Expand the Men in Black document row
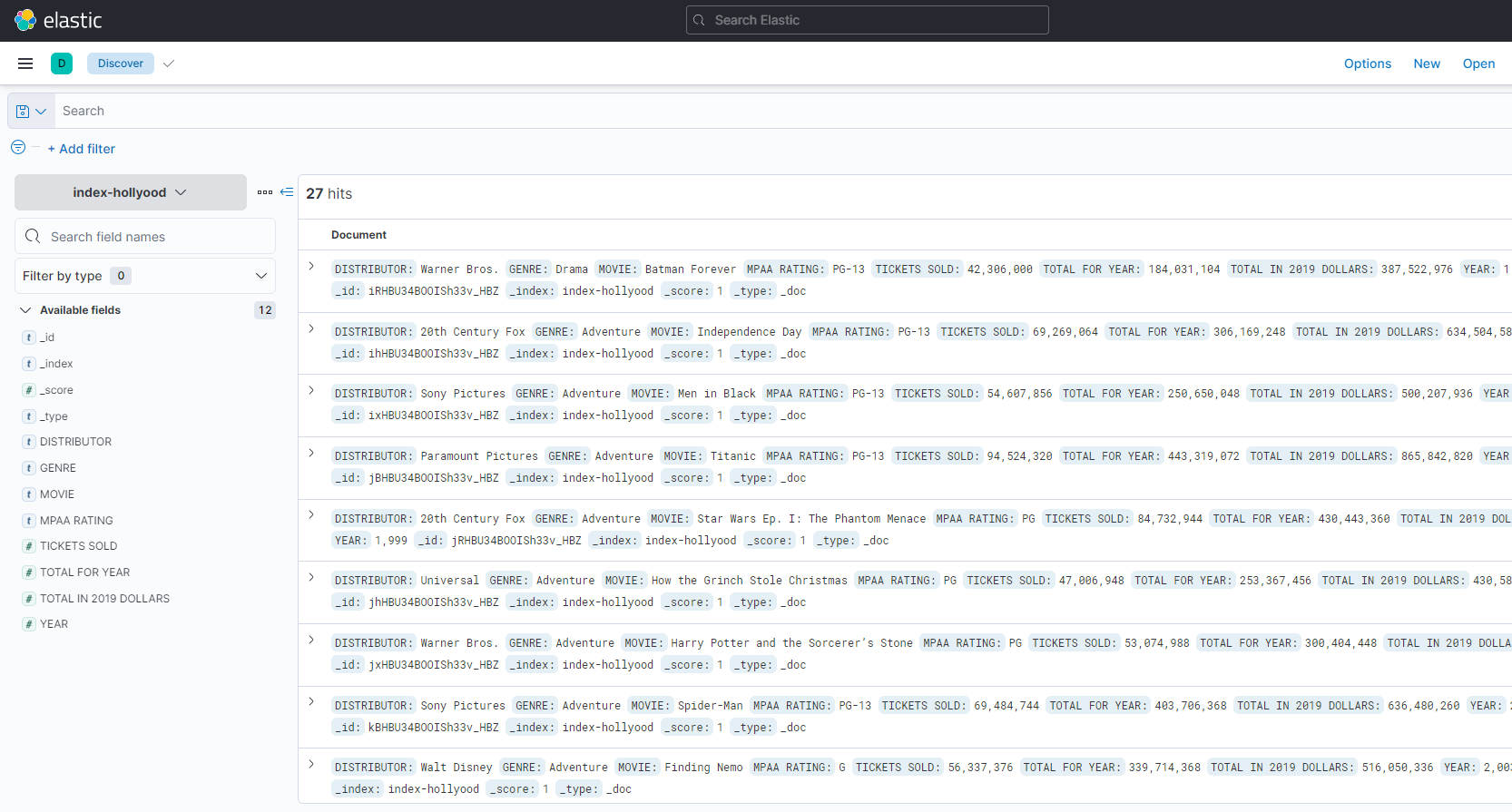Viewport: 1512px width, 812px height. click(311, 390)
